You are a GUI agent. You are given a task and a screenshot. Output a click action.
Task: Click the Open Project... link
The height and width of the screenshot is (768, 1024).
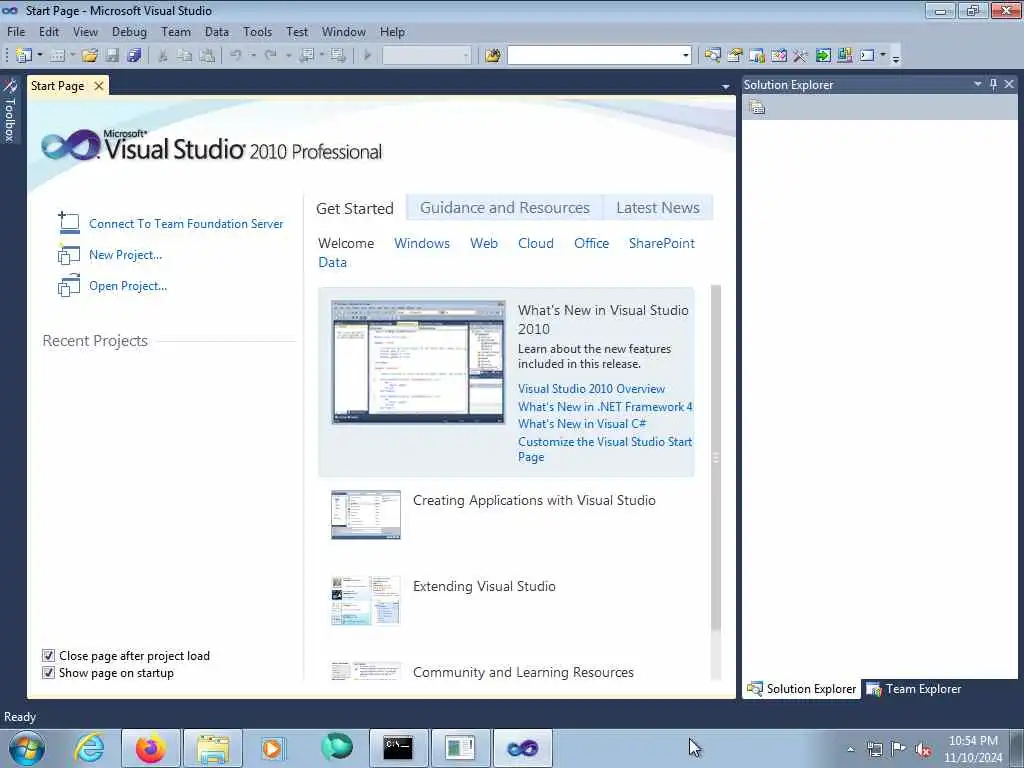128,286
